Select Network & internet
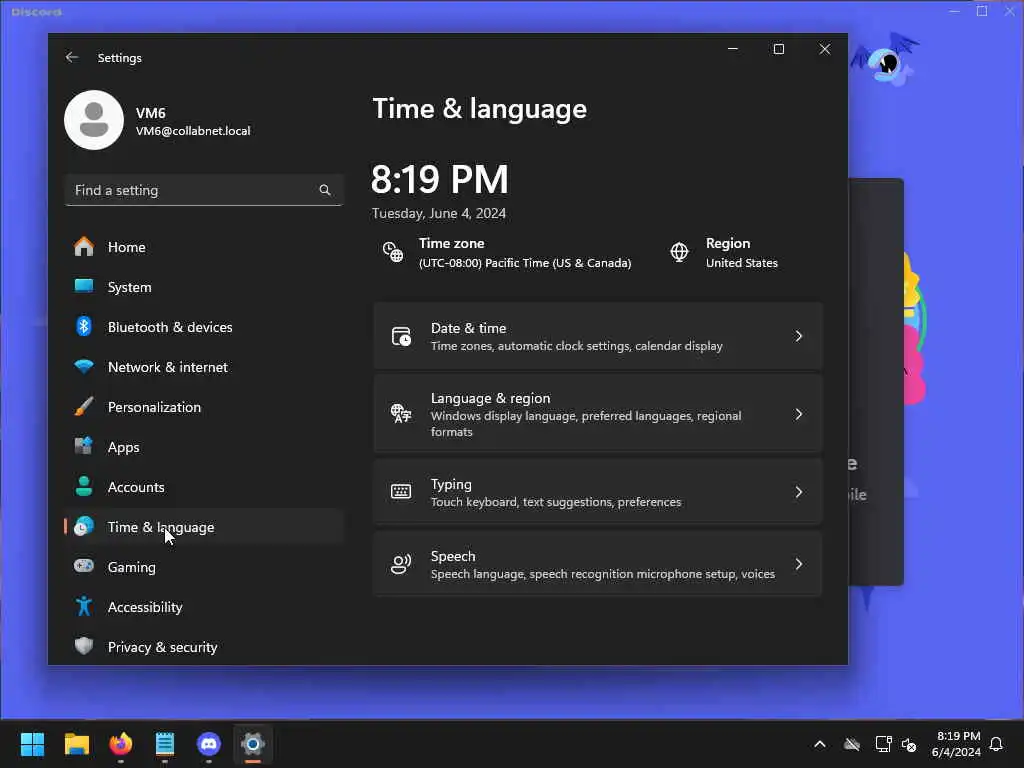 pos(204,367)
